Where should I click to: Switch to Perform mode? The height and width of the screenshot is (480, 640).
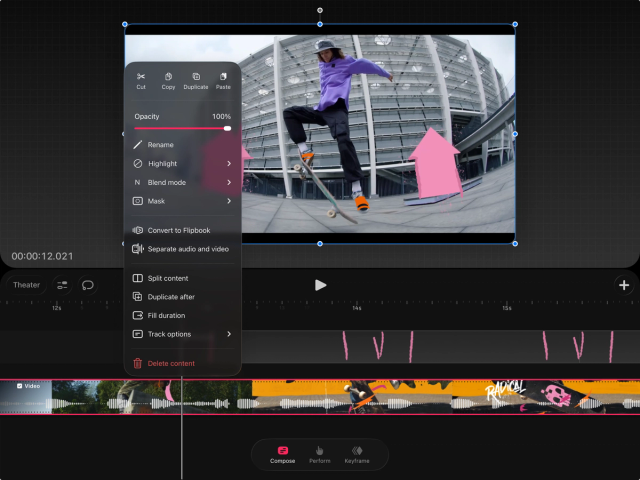(320, 454)
